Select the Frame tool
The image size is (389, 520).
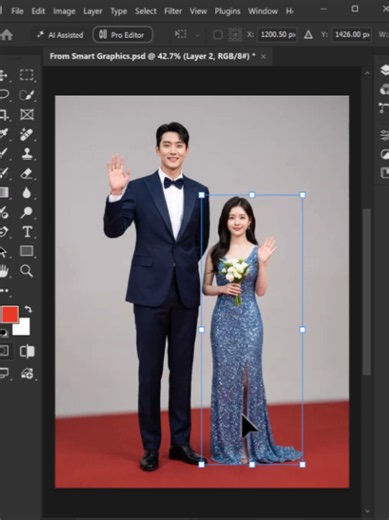pyautogui.click(x=27, y=115)
